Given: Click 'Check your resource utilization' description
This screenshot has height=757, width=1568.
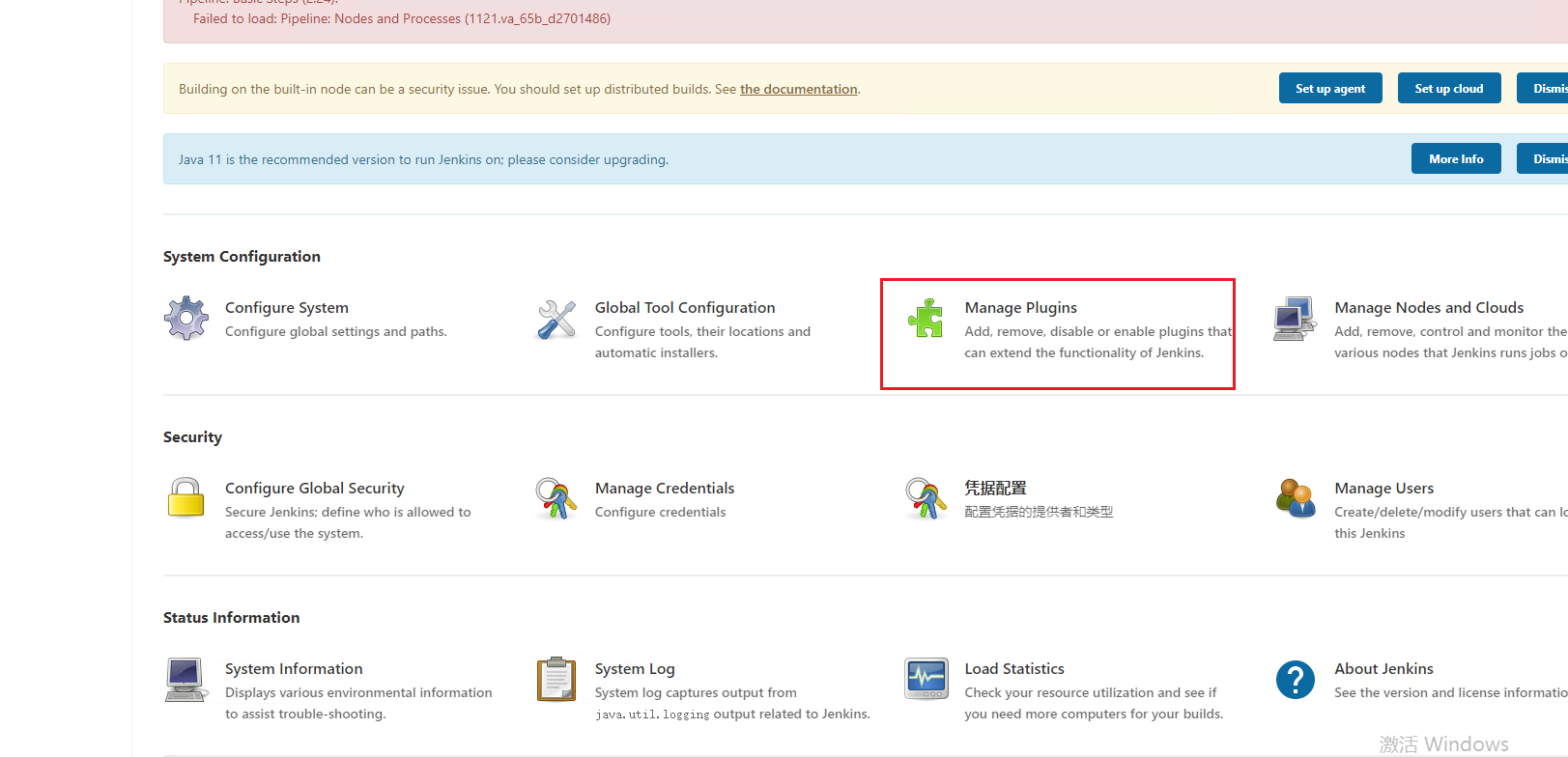Looking at the screenshot, I should 1094,703.
